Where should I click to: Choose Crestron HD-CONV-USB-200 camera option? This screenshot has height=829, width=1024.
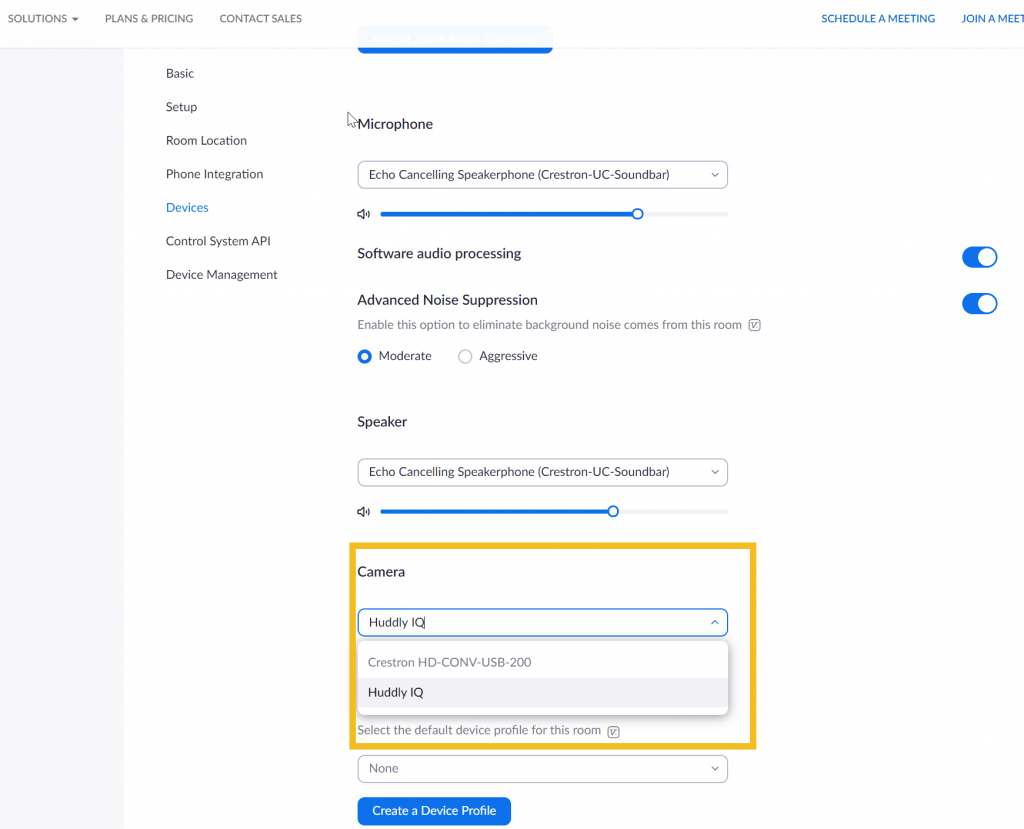[x=542, y=662]
